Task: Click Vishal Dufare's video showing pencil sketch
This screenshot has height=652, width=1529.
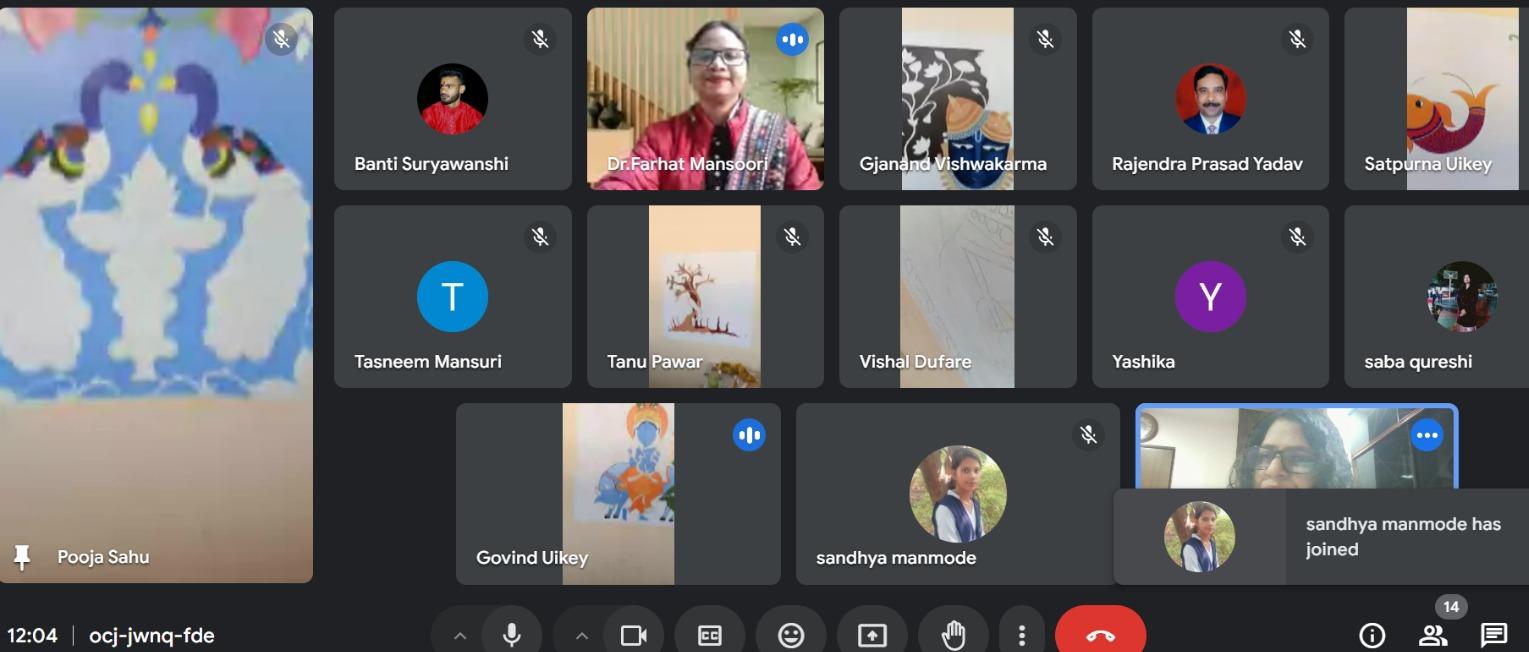Action: pyautogui.click(x=957, y=297)
